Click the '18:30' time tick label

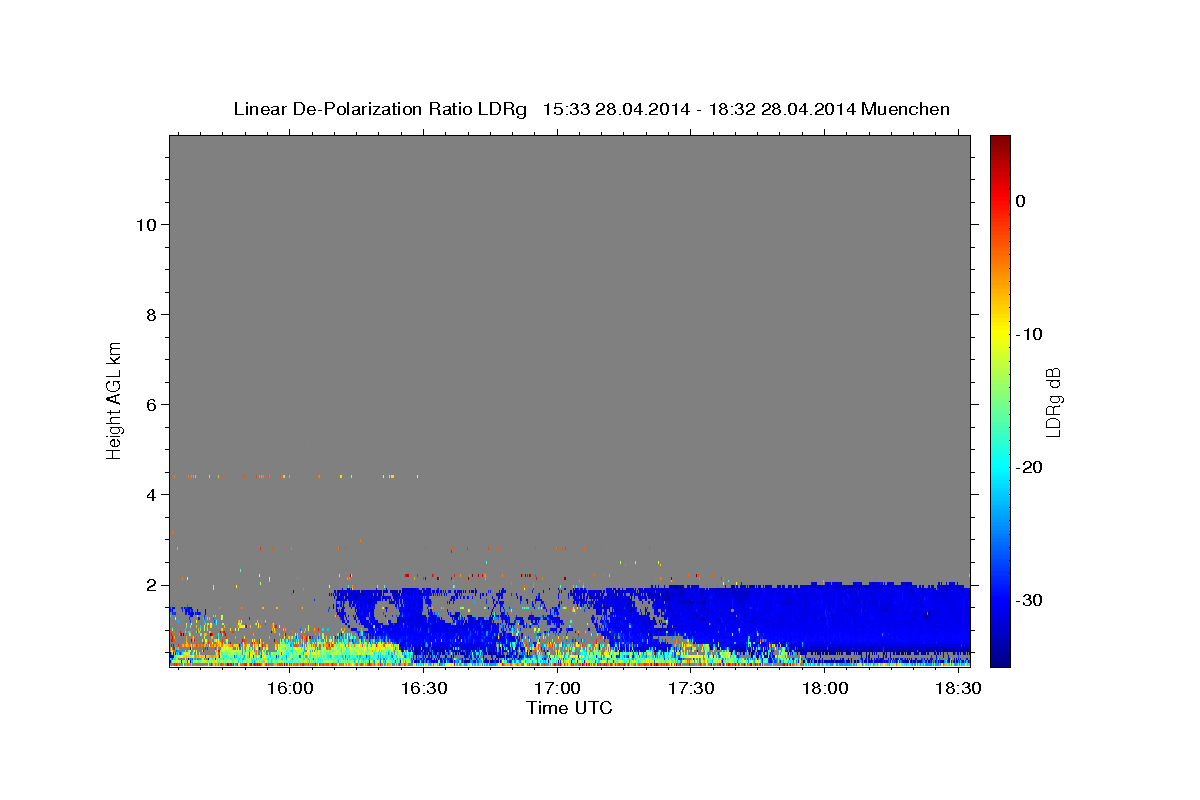[x=958, y=689]
